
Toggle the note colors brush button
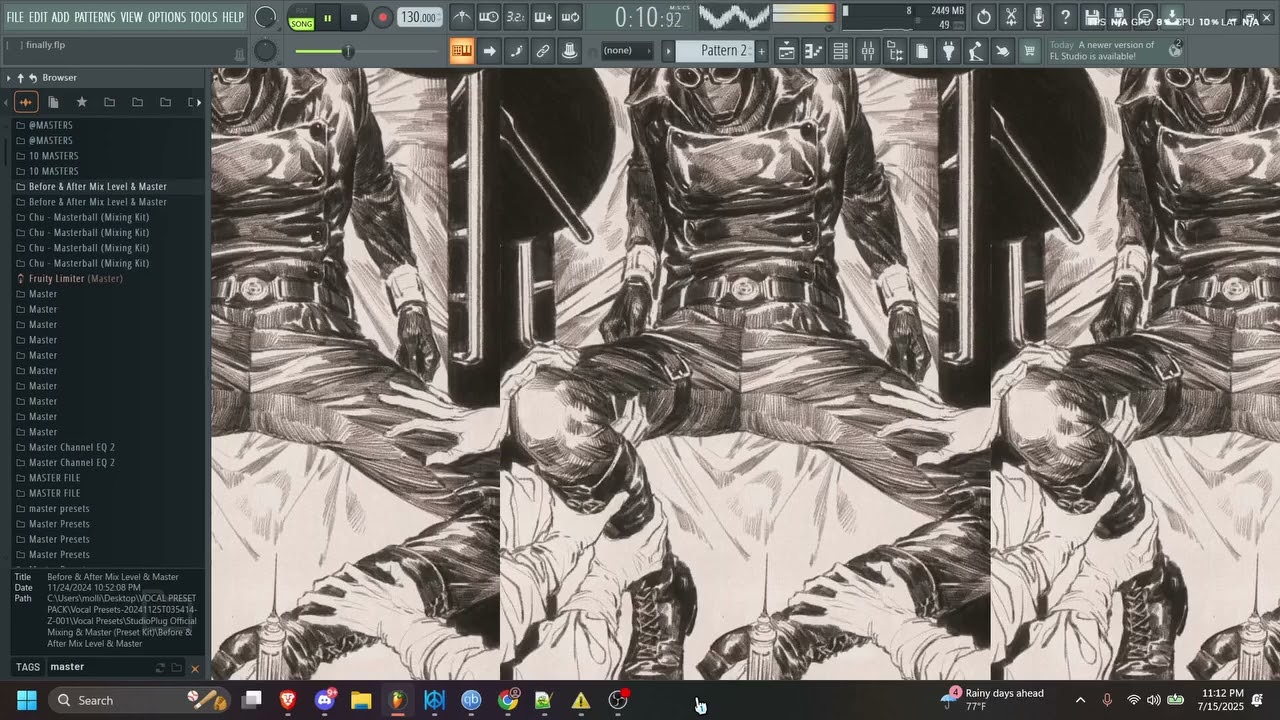tap(516, 51)
